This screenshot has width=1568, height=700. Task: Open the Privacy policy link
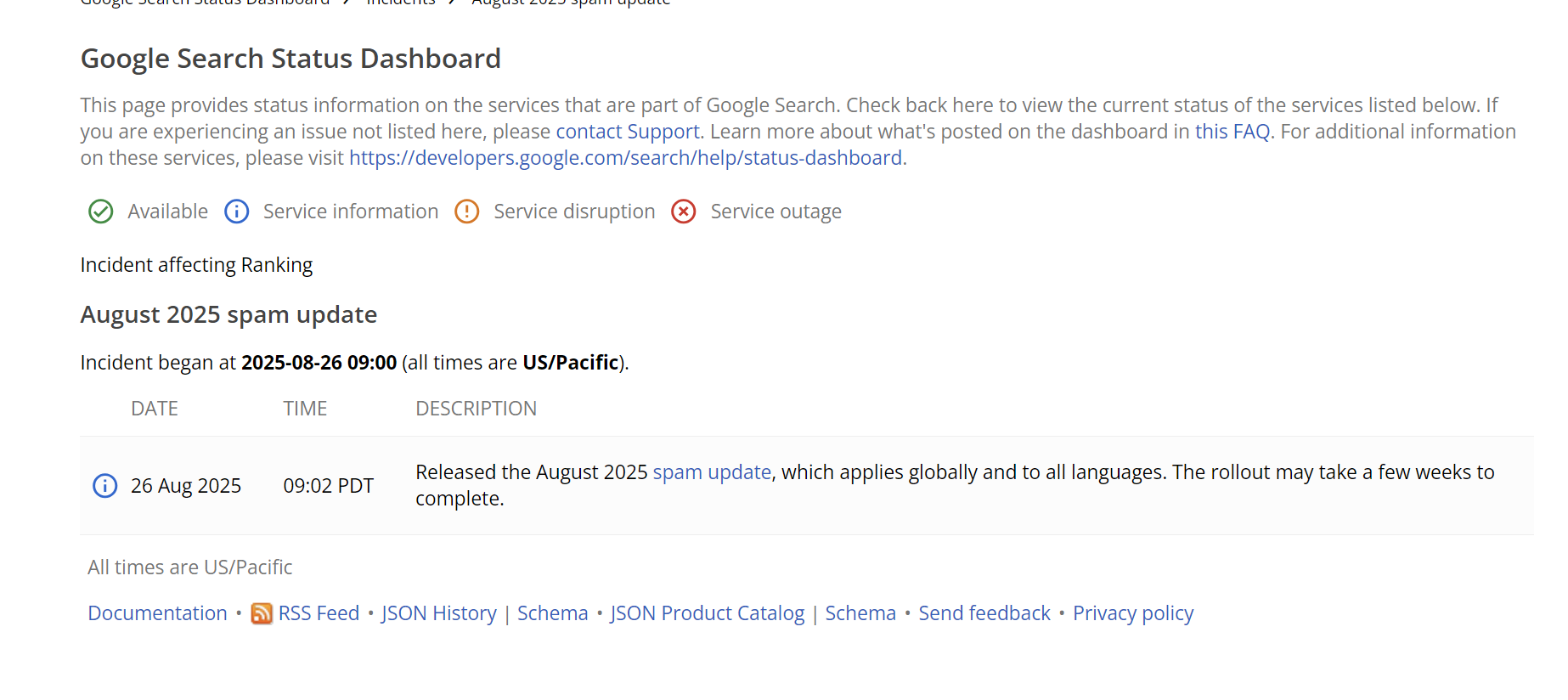(1133, 613)
